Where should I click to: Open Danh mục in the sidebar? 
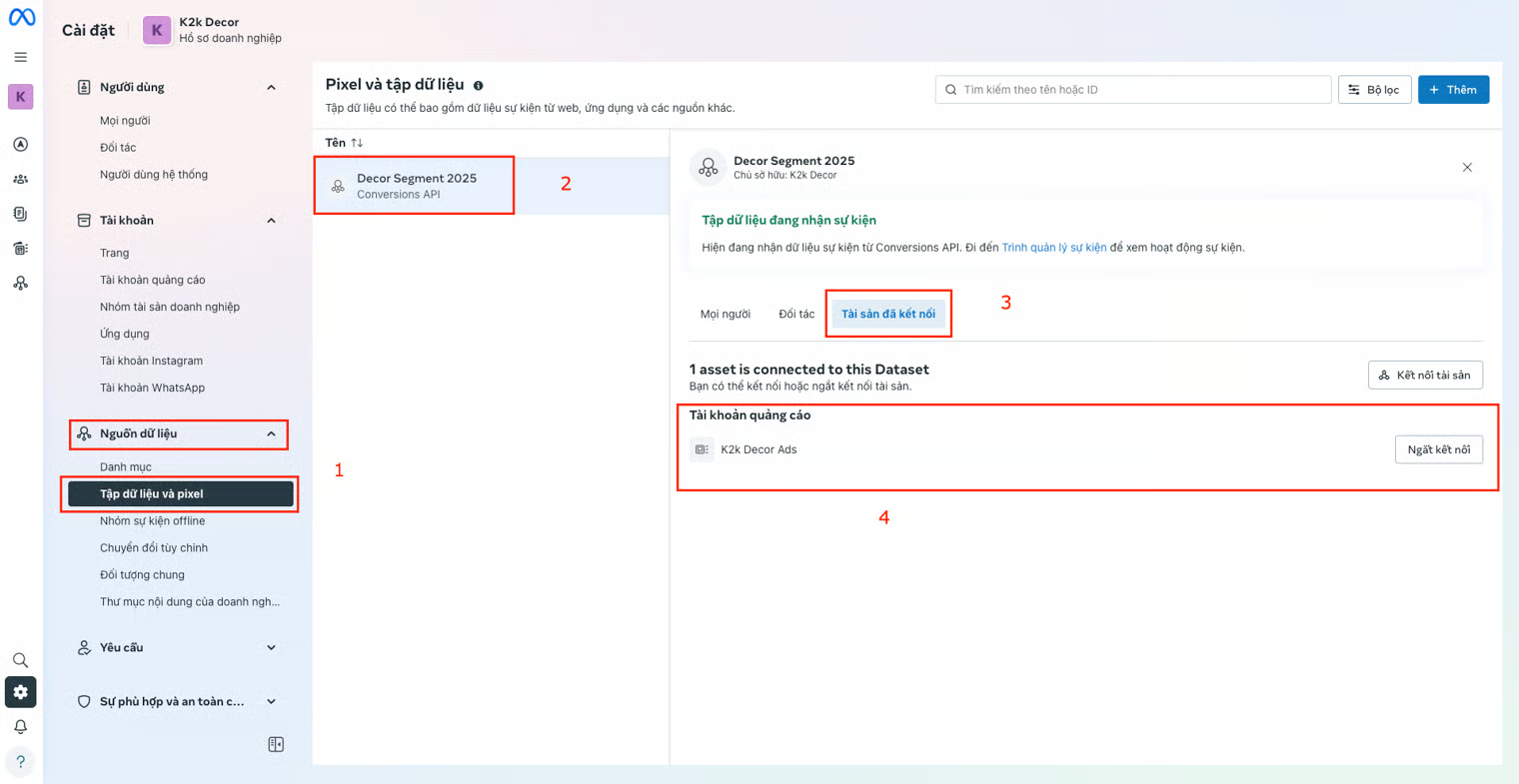point(126,467)
